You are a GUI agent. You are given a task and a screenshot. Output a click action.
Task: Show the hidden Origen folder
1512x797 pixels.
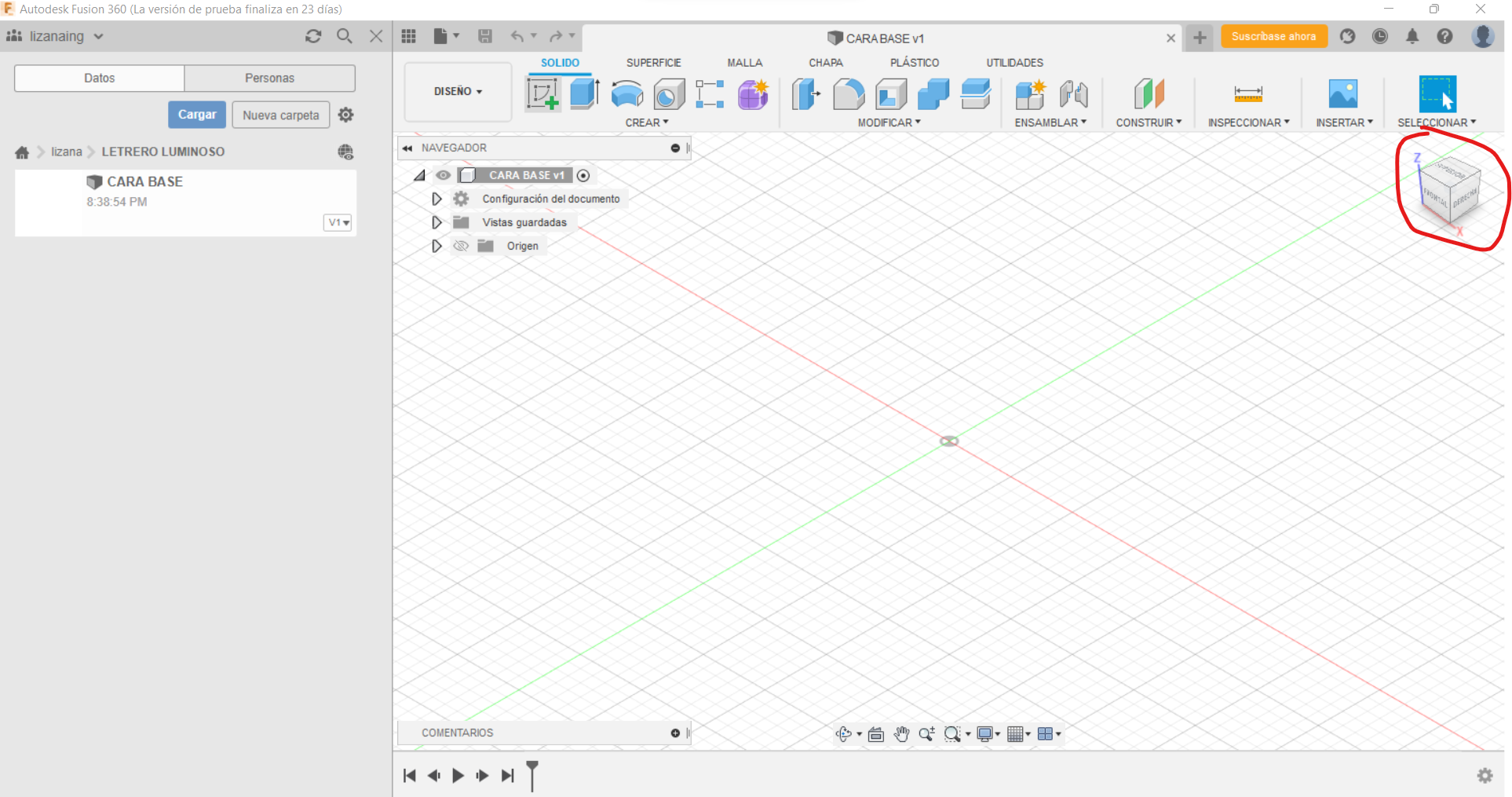pos(461,246)
